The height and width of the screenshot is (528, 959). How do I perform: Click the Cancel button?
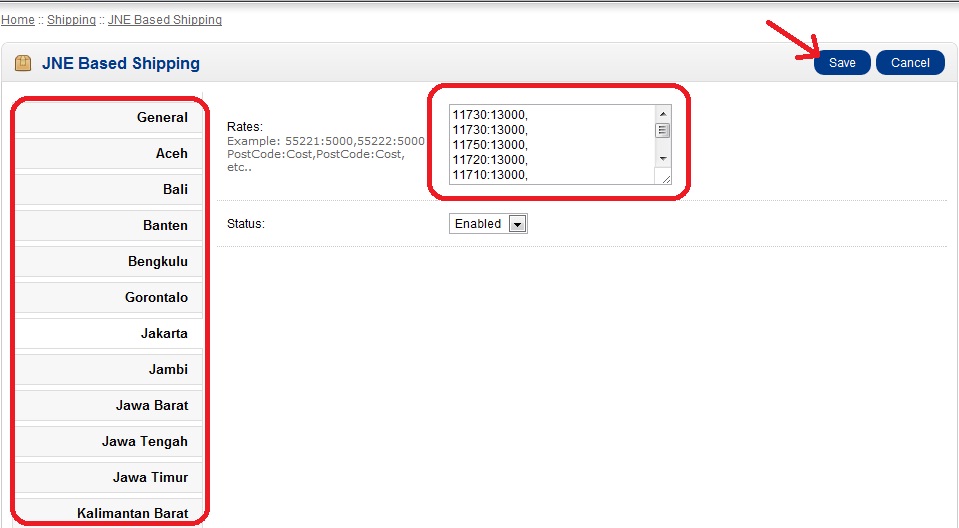pos(910,63)
